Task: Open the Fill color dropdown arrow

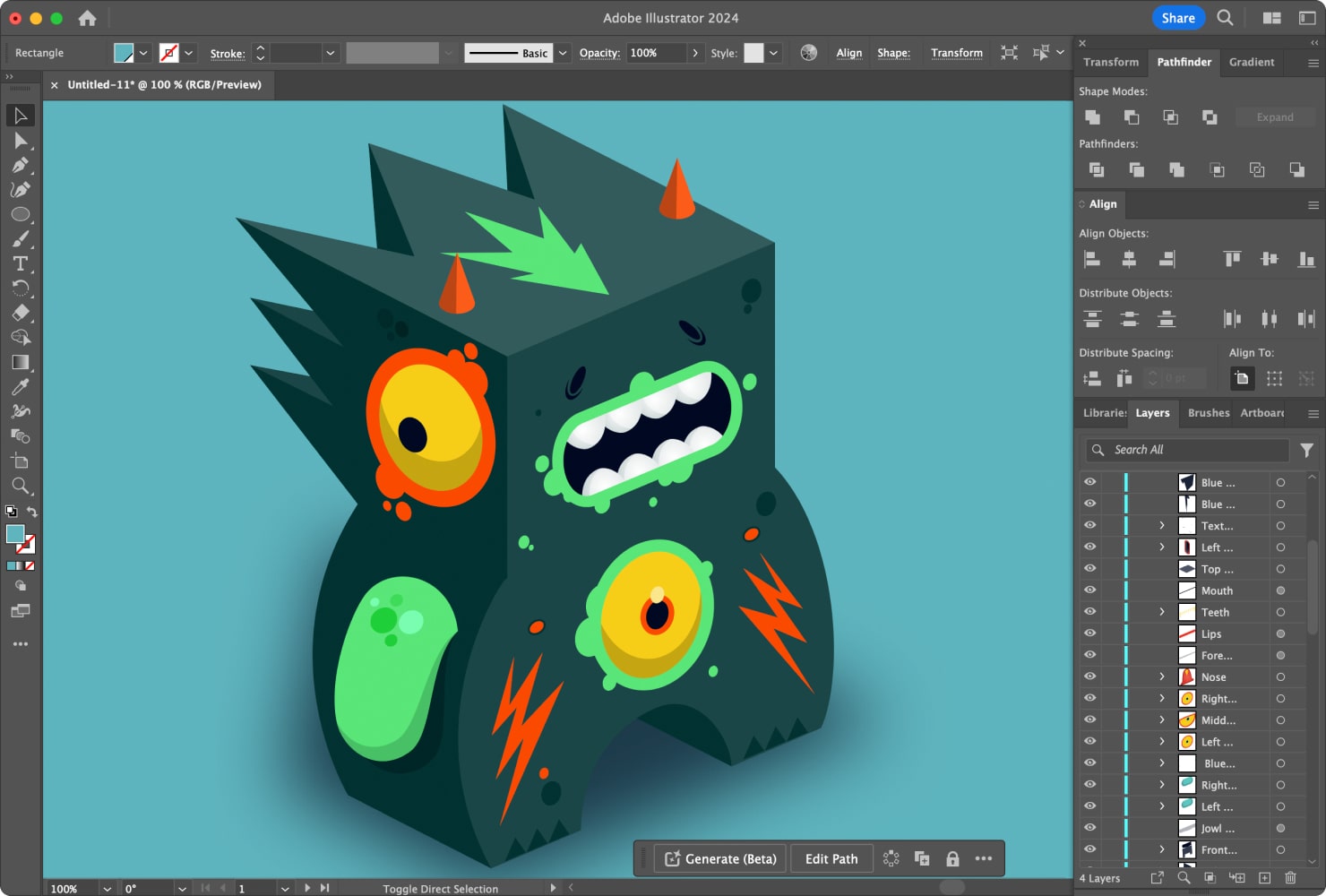Action: point(143,53)
